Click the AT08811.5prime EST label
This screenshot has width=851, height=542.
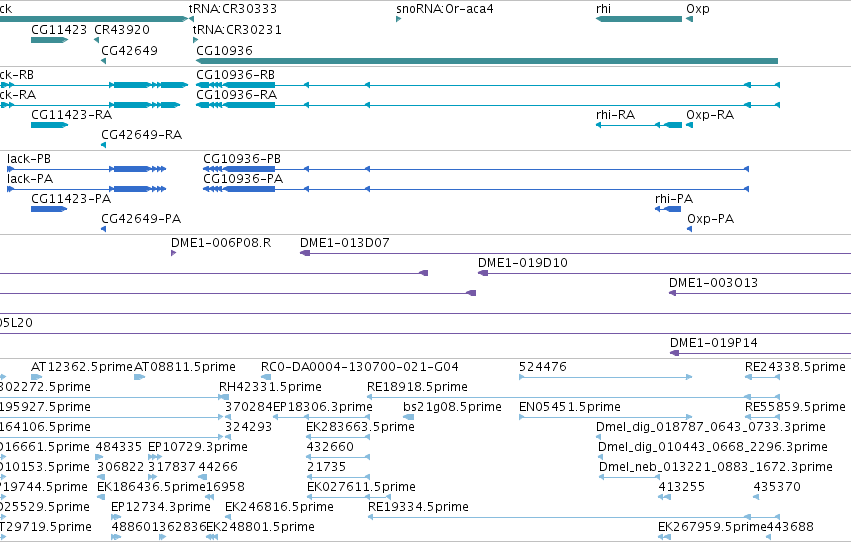click(185, 367)
